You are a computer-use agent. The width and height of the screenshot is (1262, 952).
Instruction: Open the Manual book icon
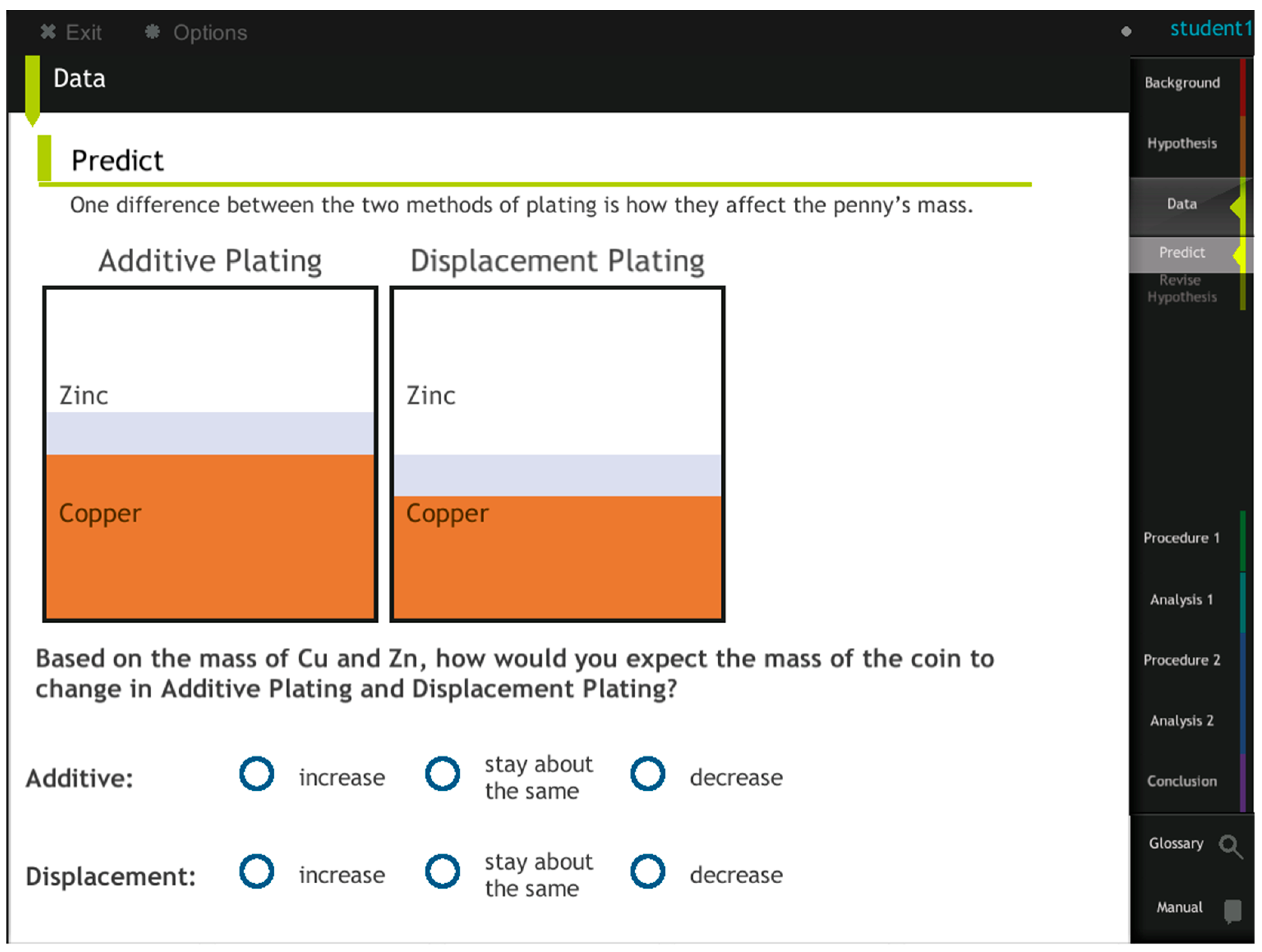(x=1232, y=910)
